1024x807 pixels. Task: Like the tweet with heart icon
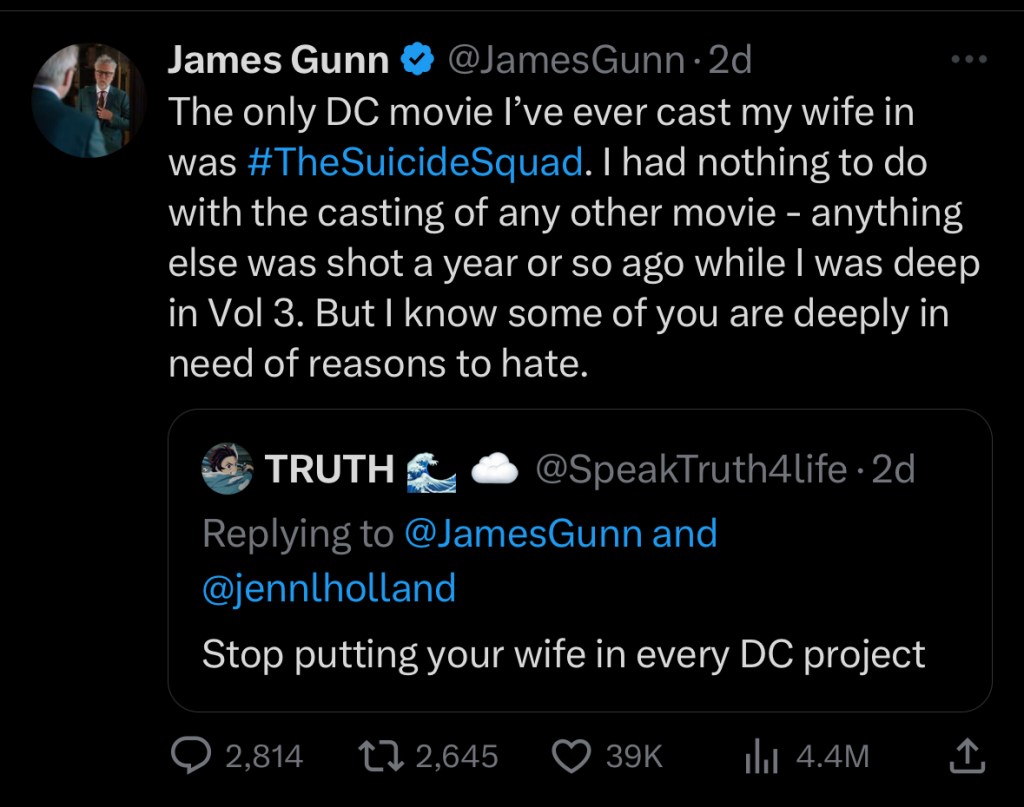click(572, 757)
